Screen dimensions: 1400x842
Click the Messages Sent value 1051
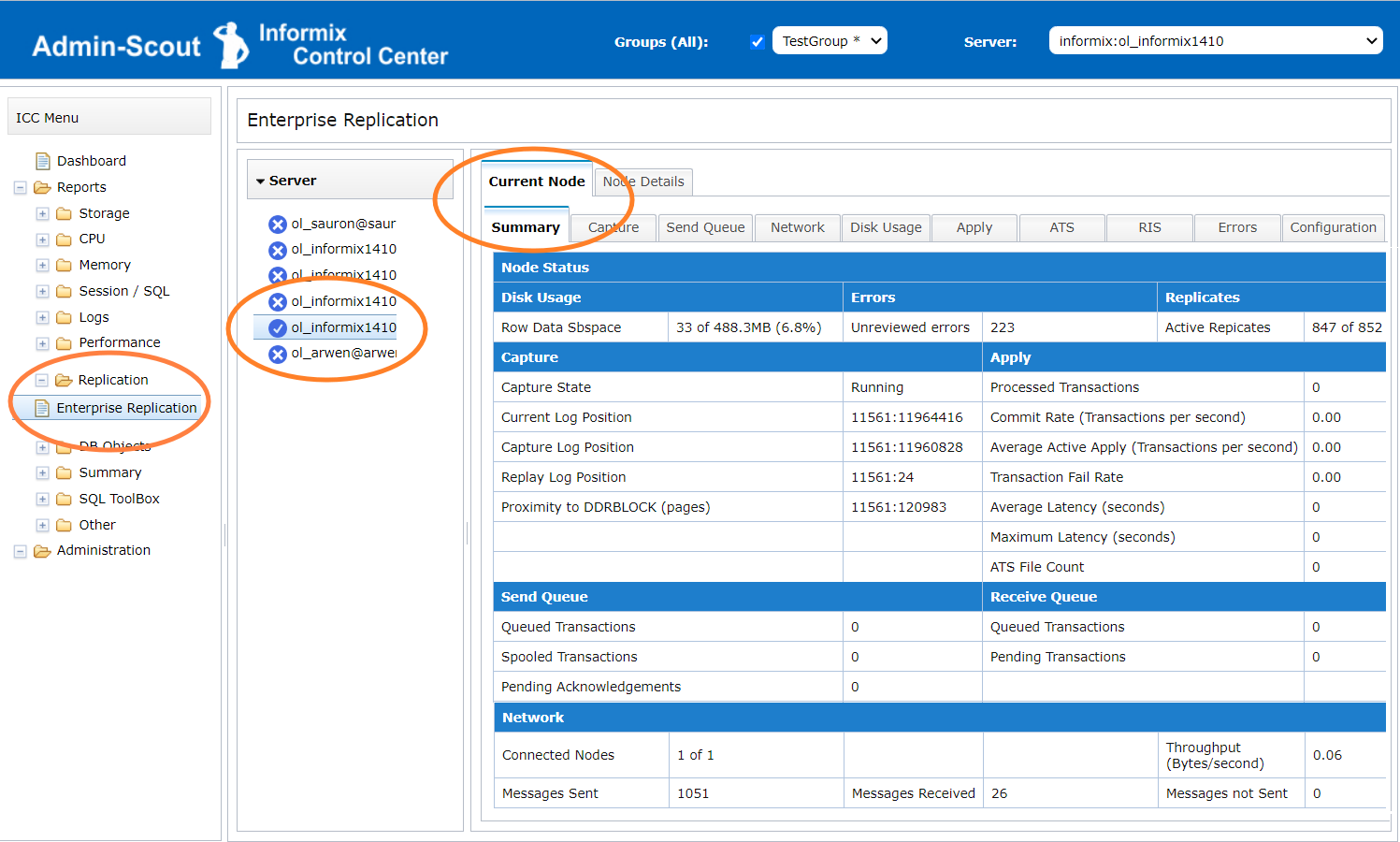point(693,793)
